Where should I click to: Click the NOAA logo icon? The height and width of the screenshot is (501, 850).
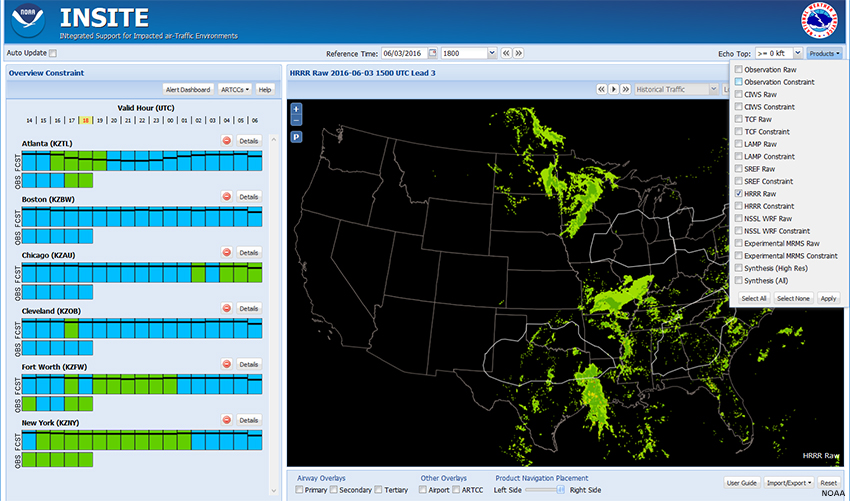coord(28,20)
